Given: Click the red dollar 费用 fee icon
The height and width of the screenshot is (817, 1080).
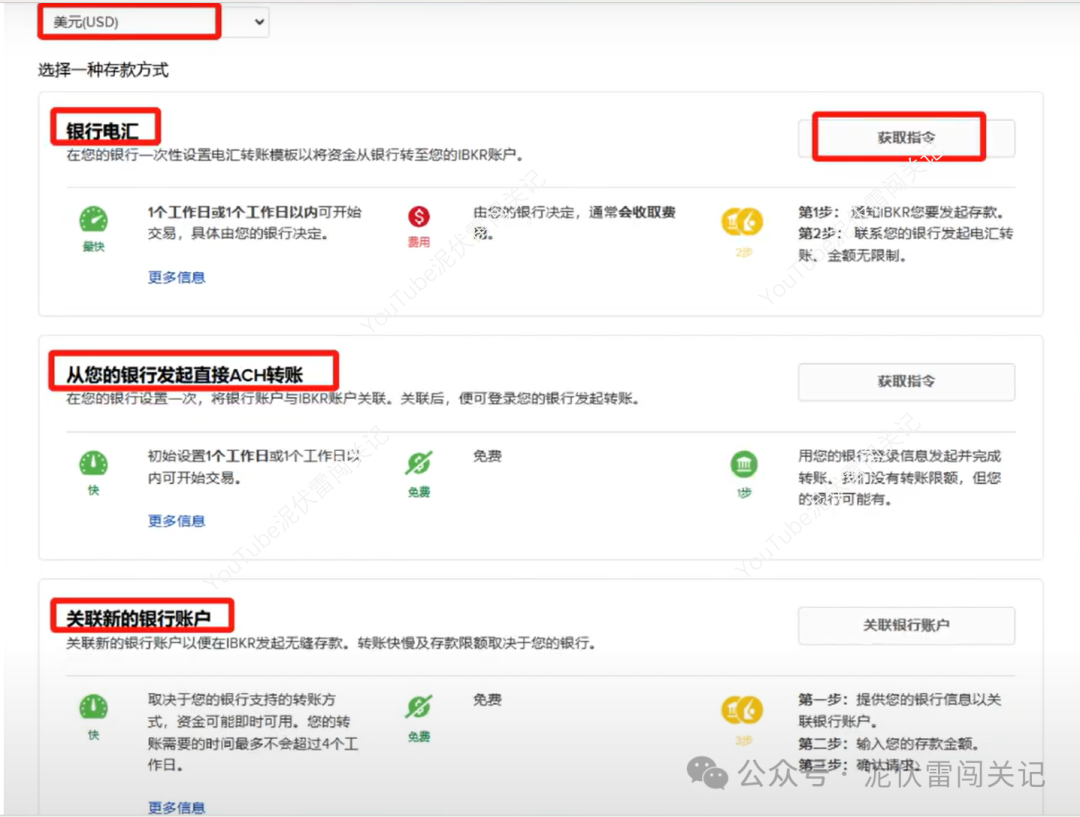Looking at the screenshot, I should tap(418, 216).
